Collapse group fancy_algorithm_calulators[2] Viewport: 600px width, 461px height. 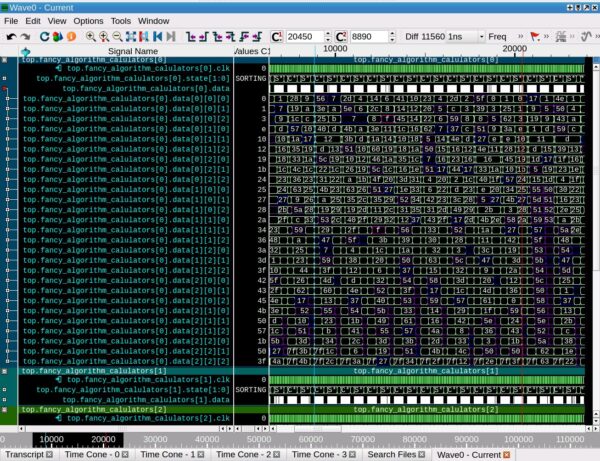tap(4, 410)
